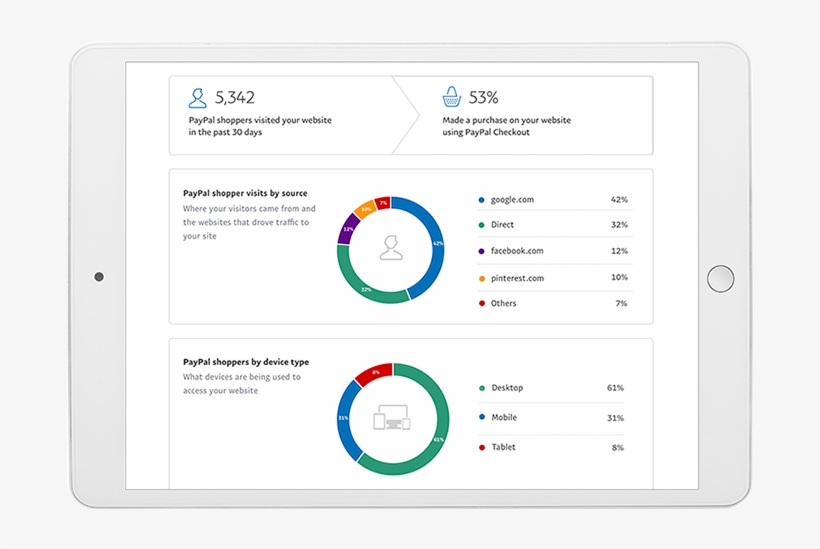Click the Direct legend label
The height and width of the screenshot is (549, 820).
(x=502, y=225)
